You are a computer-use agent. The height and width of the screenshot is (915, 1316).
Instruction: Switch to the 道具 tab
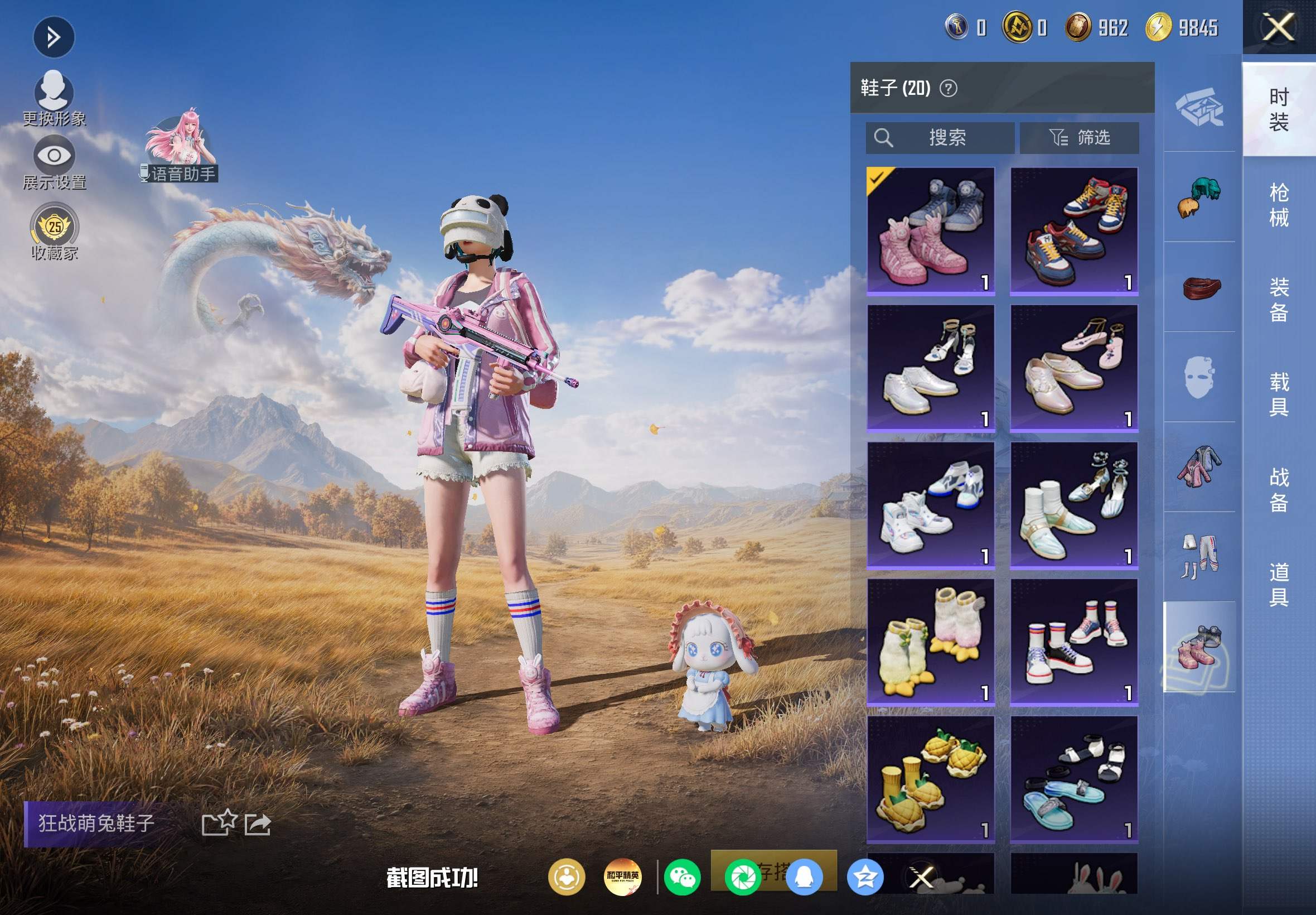(1279, 585)
